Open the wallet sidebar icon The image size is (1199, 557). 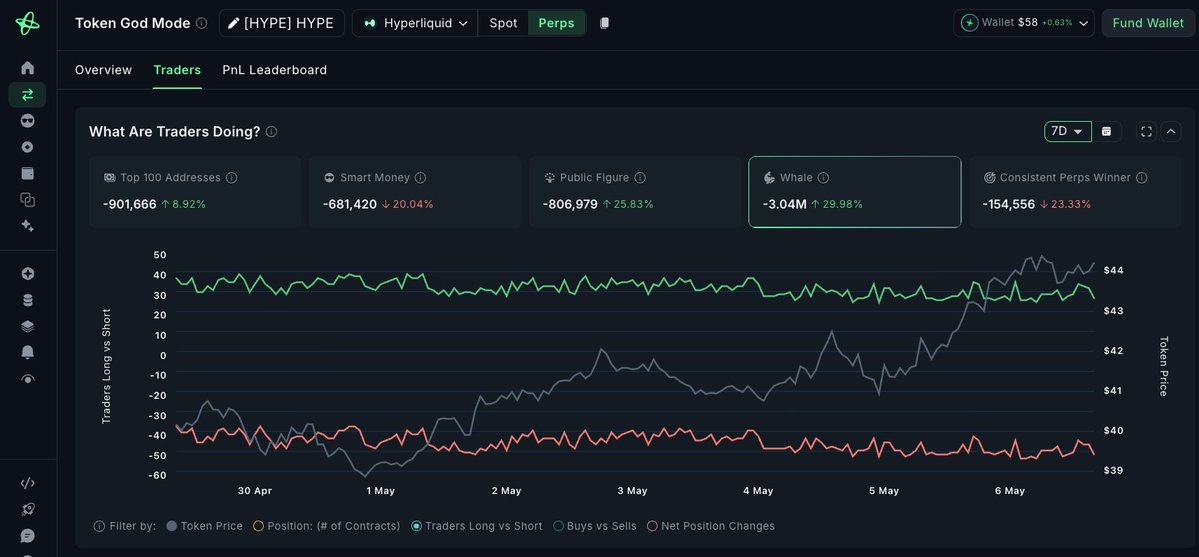[28, 173]
